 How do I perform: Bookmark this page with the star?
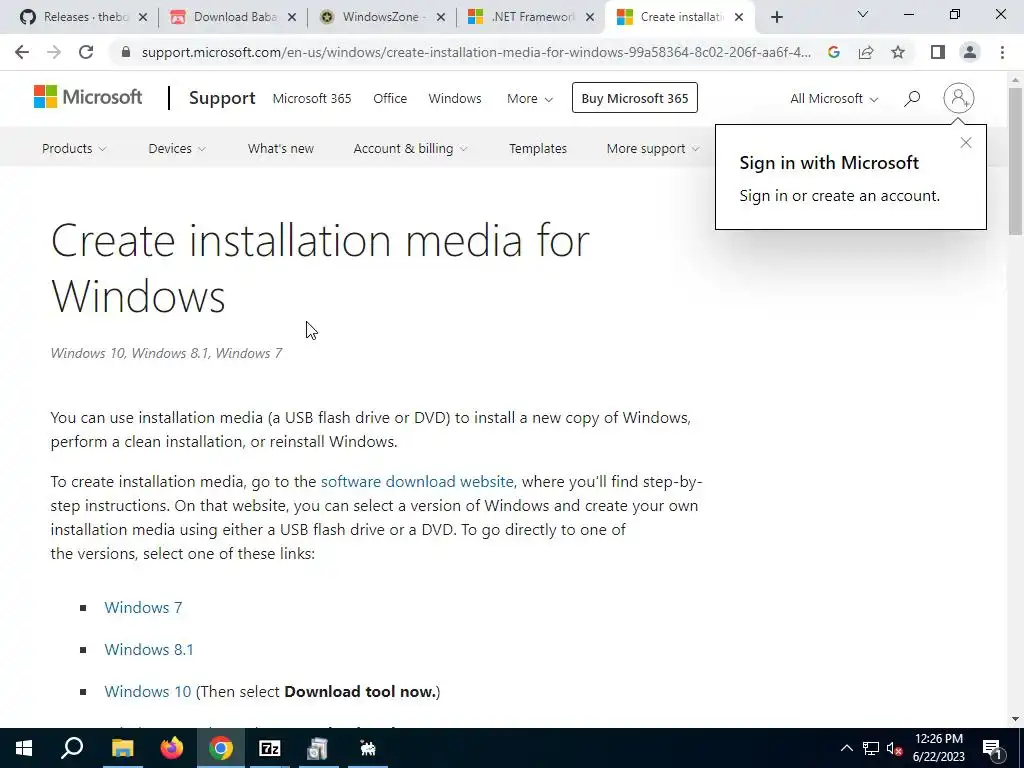(x=898, y=52)
